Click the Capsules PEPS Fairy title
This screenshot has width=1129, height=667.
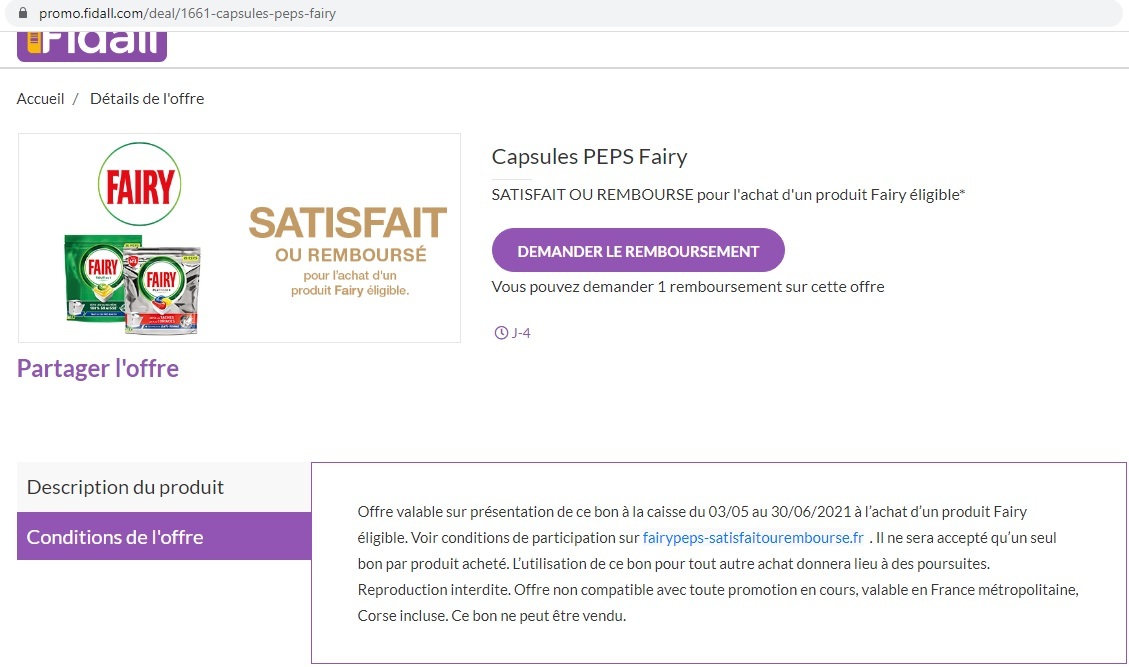point(590,157)
